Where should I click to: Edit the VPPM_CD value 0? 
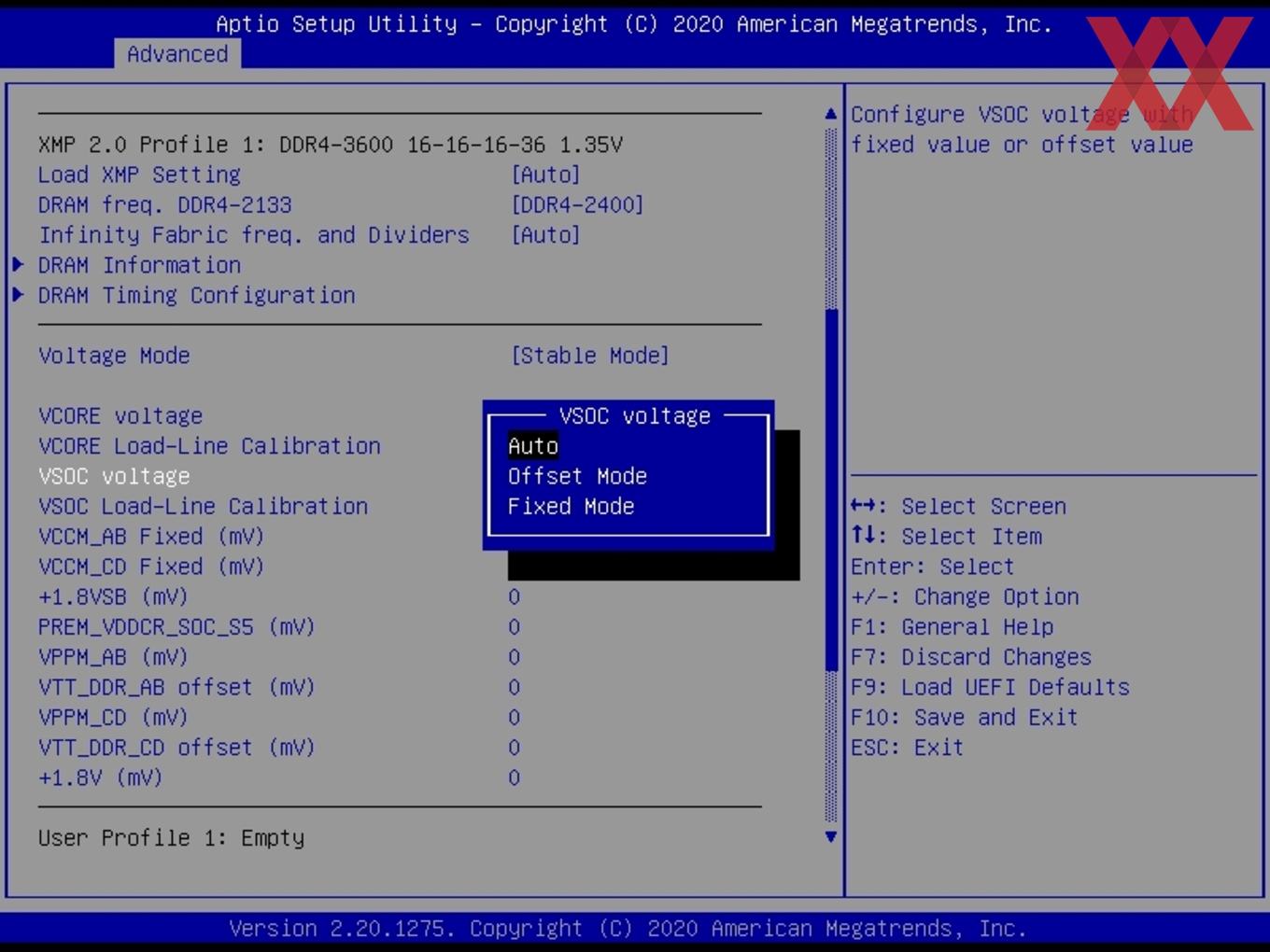[x=514, y=718]
